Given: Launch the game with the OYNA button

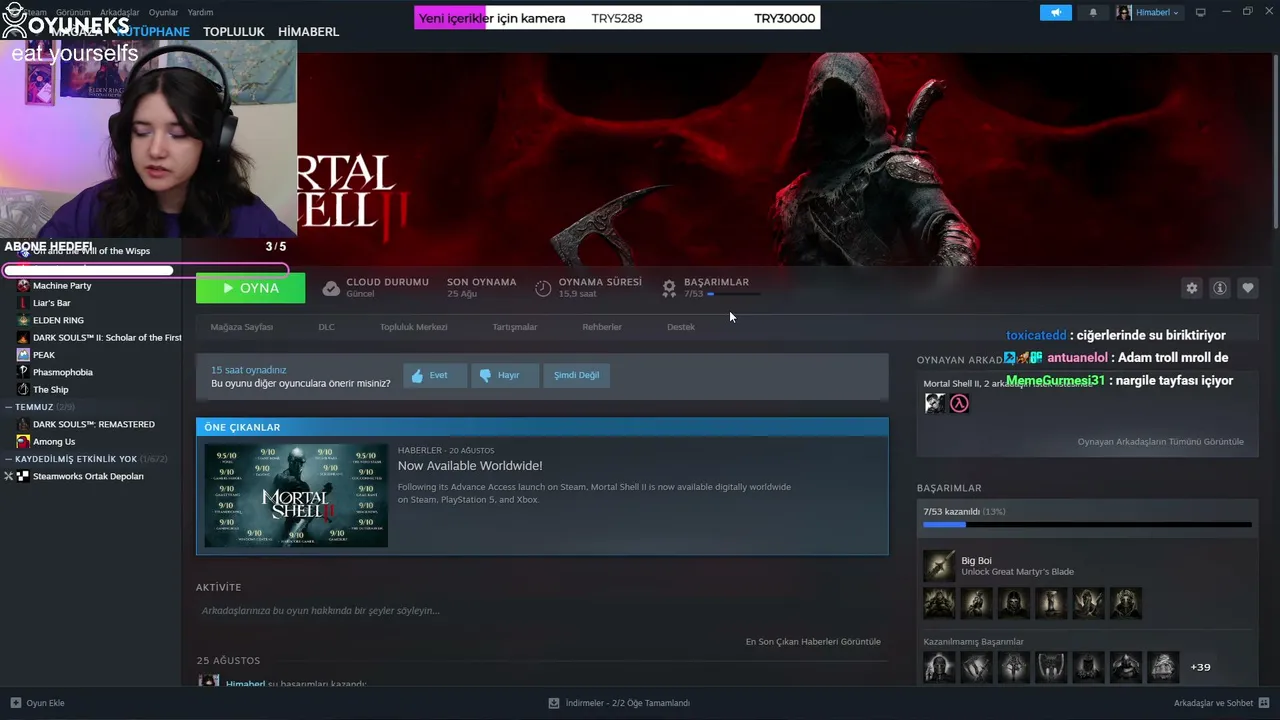Looking at the screenshot, I should click(x=250, y=288).
